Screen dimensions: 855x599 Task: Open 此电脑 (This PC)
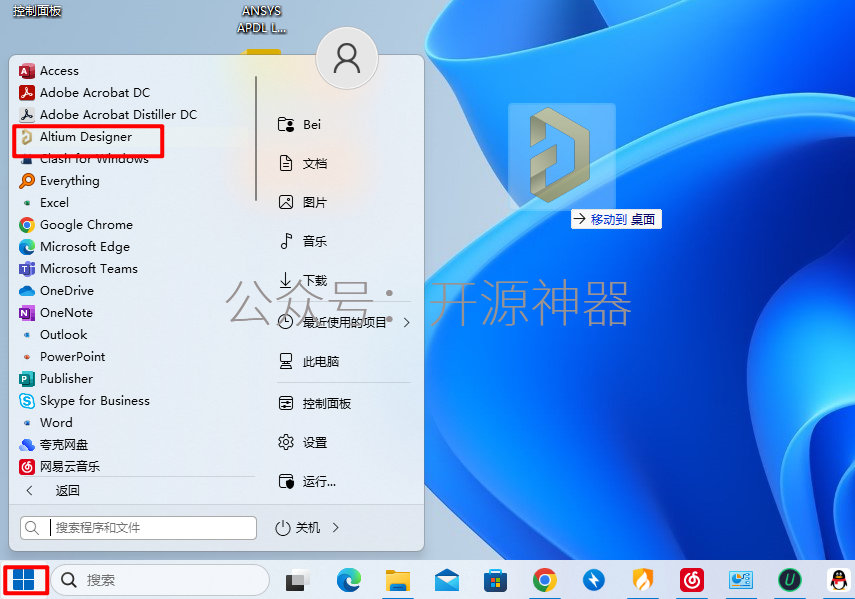[x=309, y=361]
